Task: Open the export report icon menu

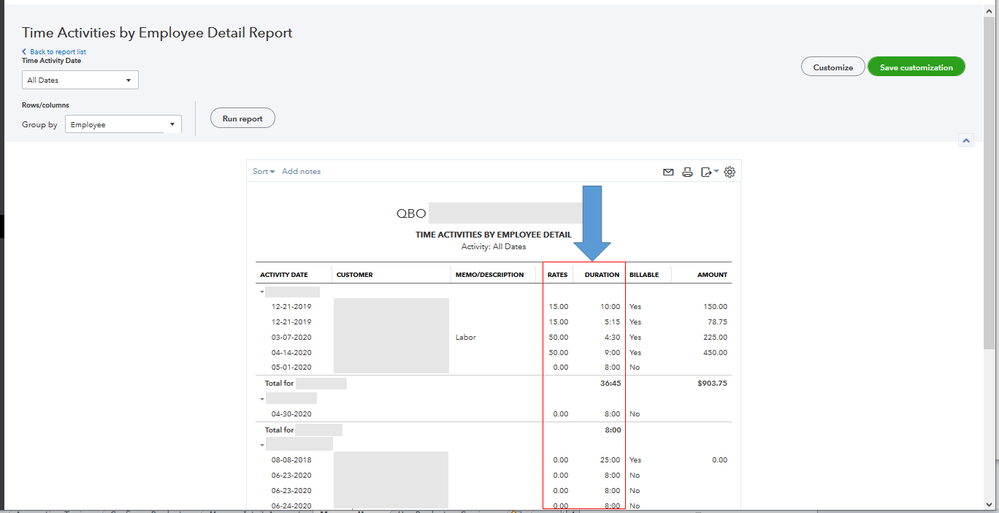Action: click(x=708, y=172)
